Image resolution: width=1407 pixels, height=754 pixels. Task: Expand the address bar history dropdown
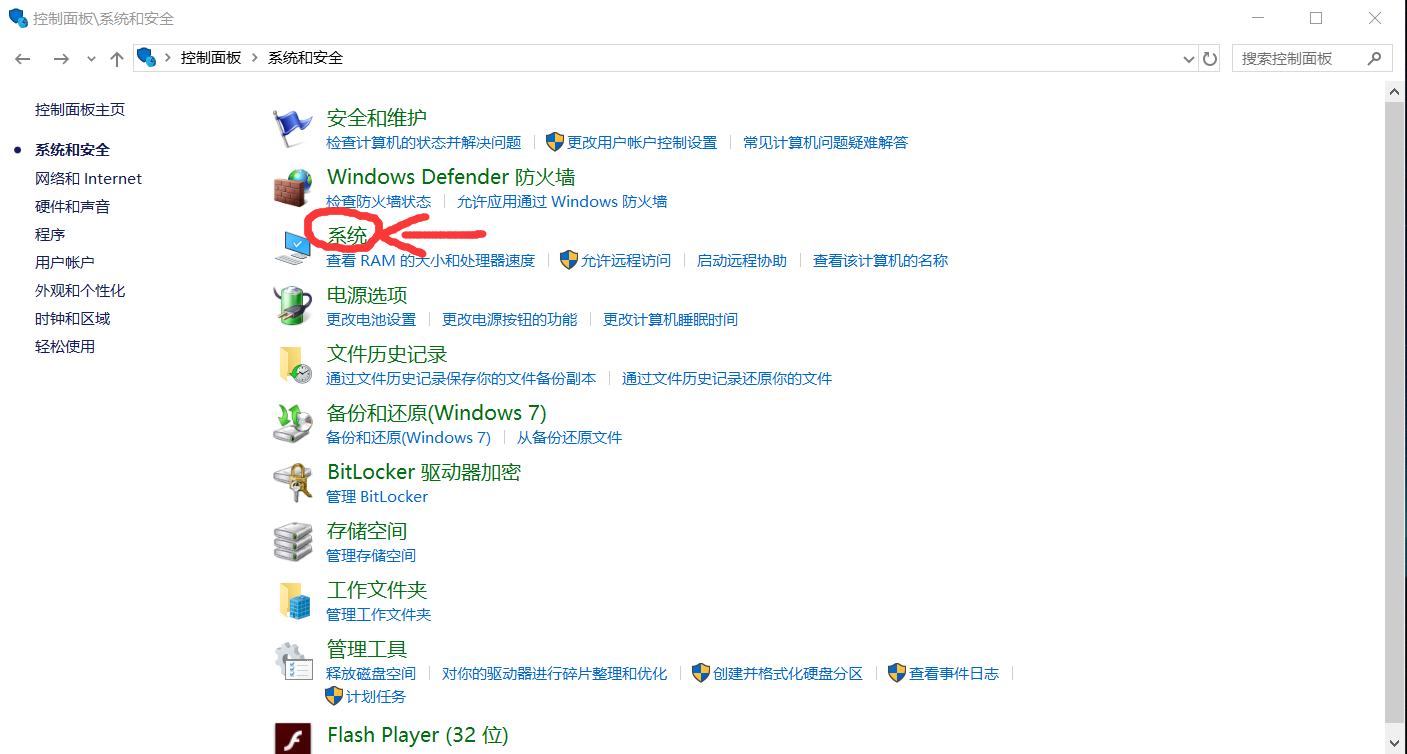[1188, 59]
